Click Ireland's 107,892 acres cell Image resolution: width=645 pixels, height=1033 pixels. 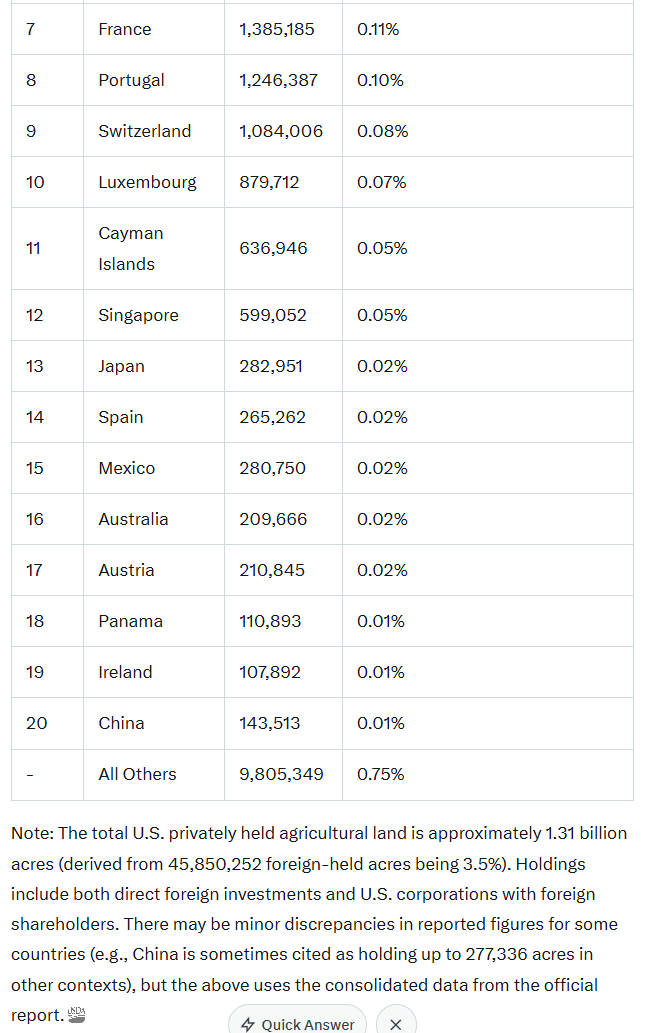pos(270,672)
